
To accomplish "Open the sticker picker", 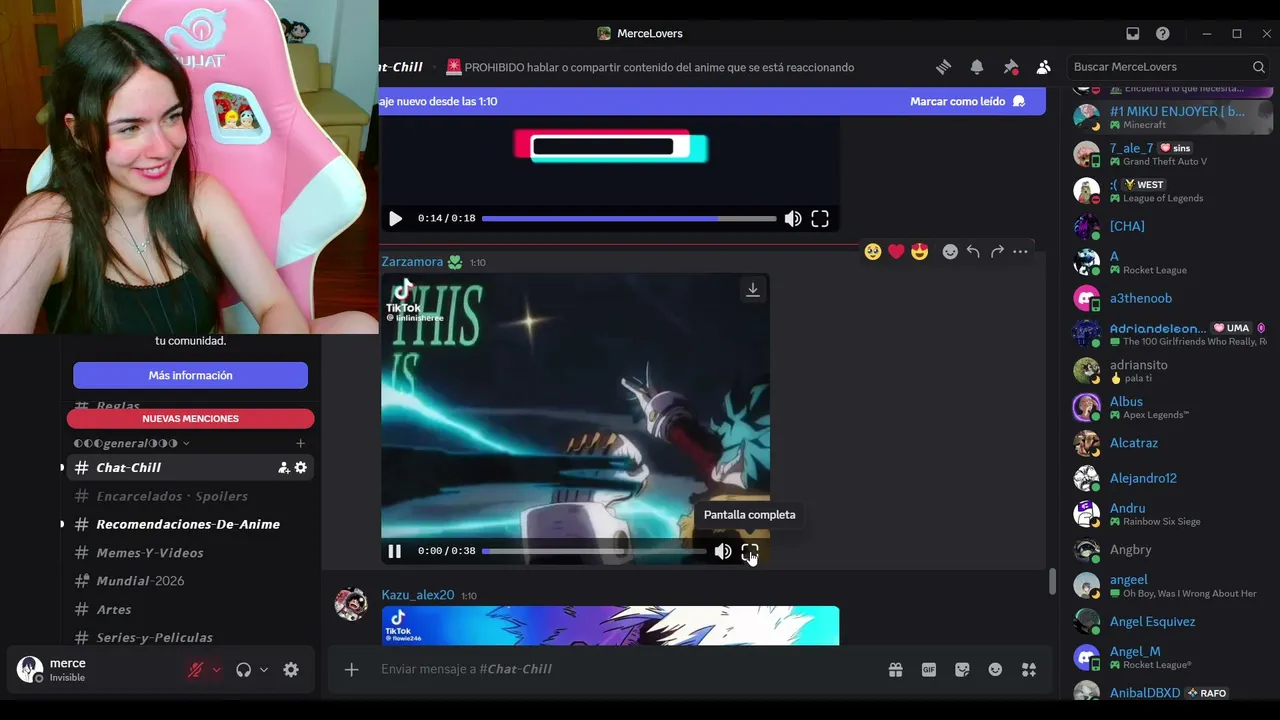I will (x=962, y=669).
